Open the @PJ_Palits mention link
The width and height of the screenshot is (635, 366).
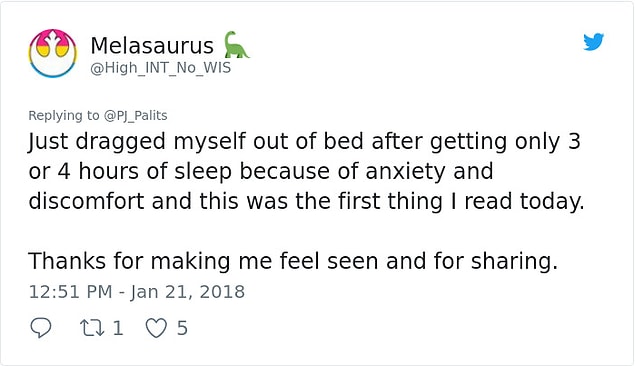click(x=136, y=116)
